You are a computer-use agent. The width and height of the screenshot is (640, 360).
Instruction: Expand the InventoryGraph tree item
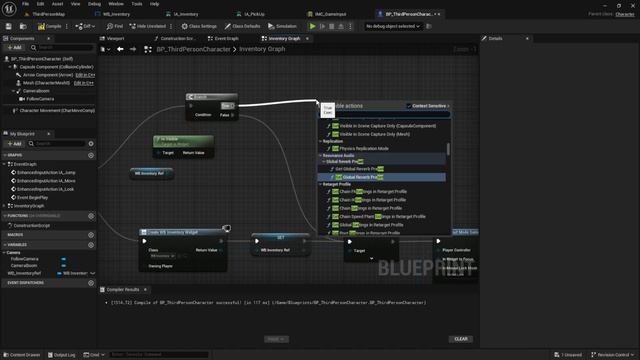[x=4, y=206]
